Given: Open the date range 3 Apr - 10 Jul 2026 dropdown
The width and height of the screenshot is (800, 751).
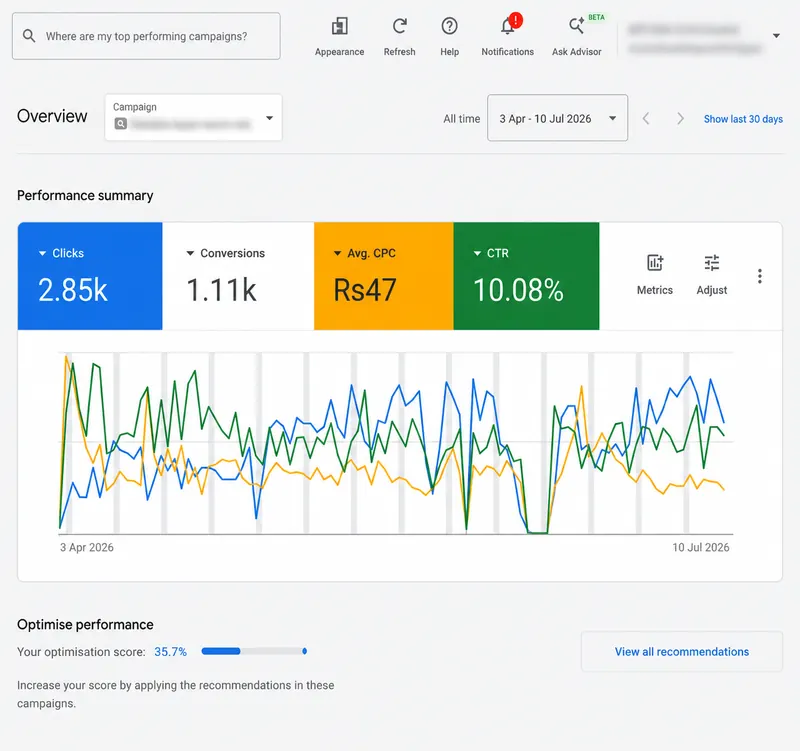Looking at the screenshot, I should (557, 118).
